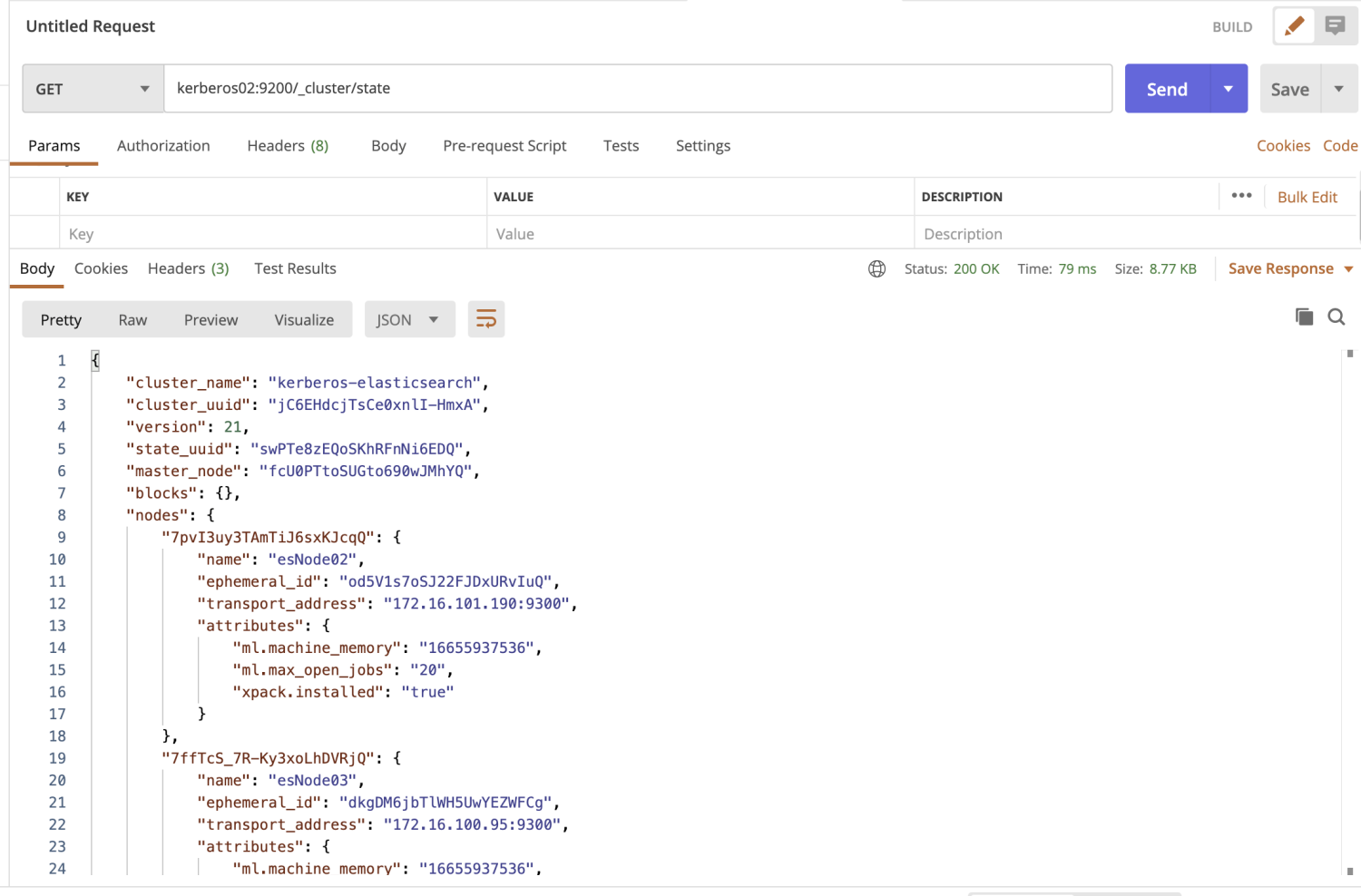This screenshot has width=1361, height=896.
Task: Click the request URL input field
Action: (x=637, y=89)
